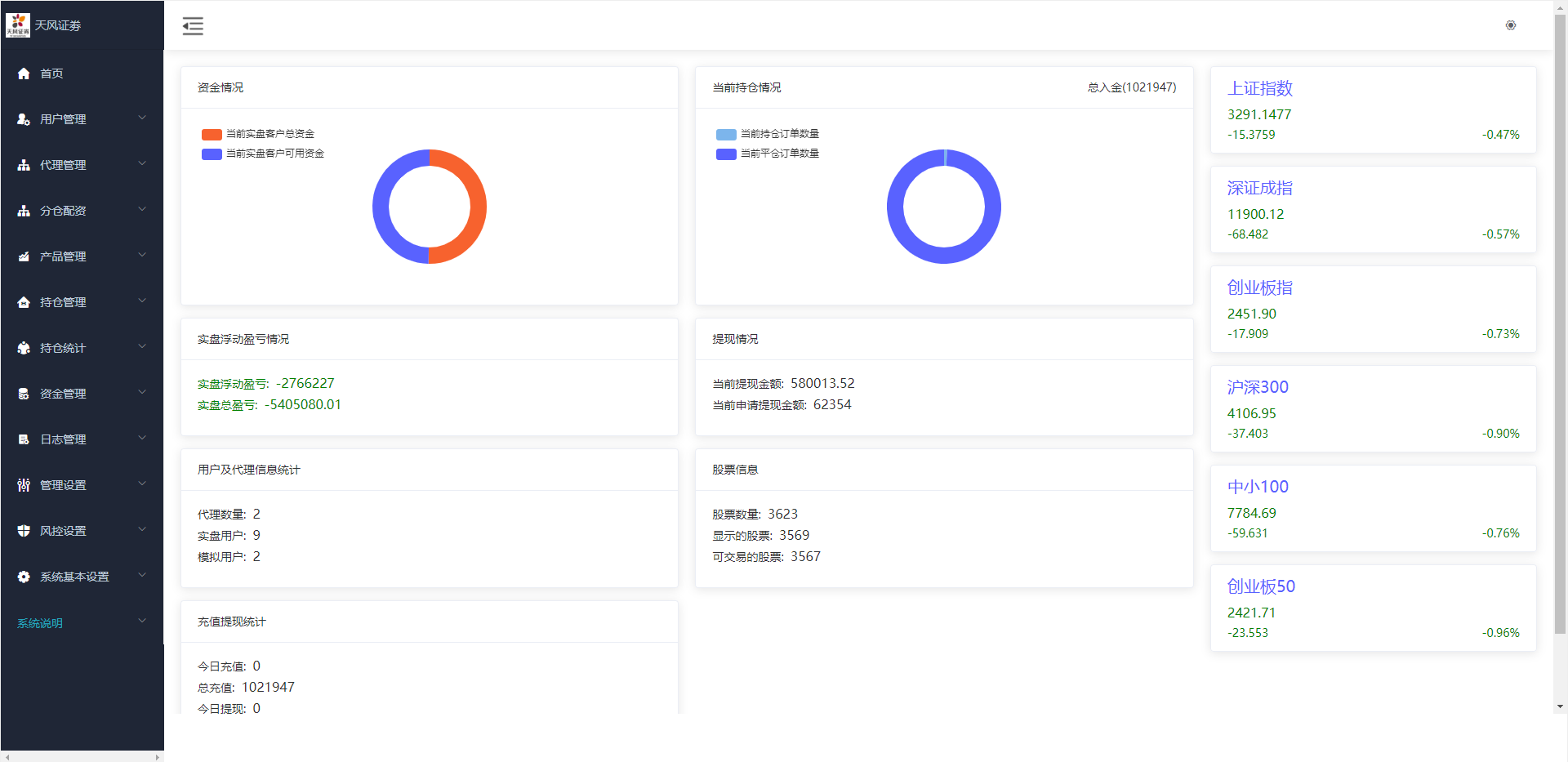Click the theme icon at top right
Image resolution: width=1568 pixels, height=762 pixels.
coord(1510,25)
